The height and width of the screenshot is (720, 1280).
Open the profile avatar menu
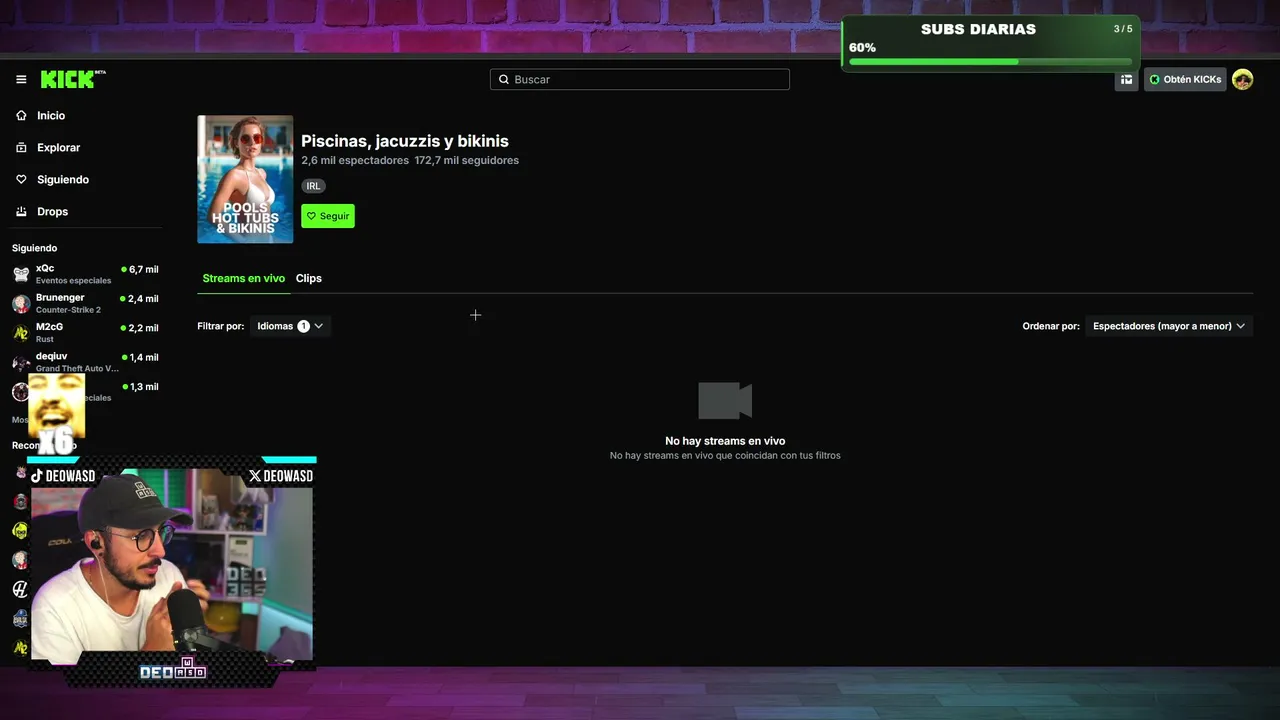[x=1242, y=79]
